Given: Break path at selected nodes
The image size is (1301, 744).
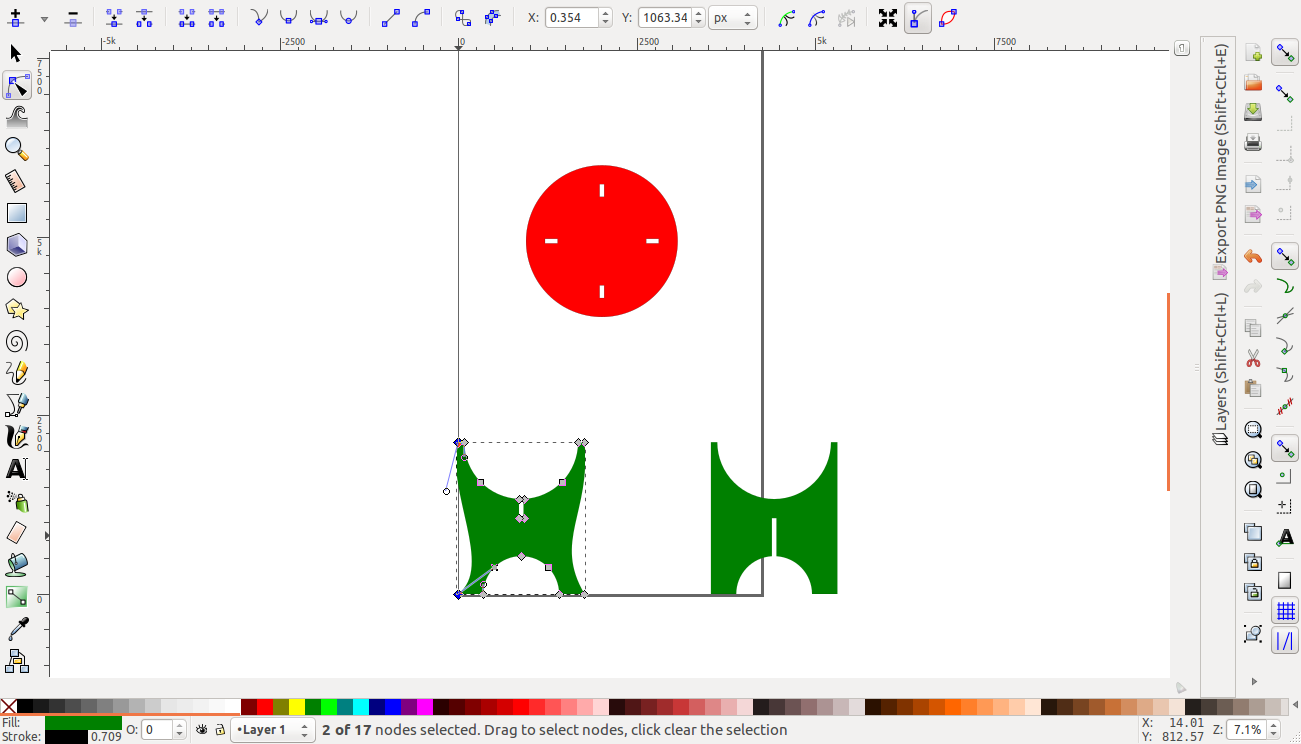Looking at the screenshot, I should tap(144, 18).
